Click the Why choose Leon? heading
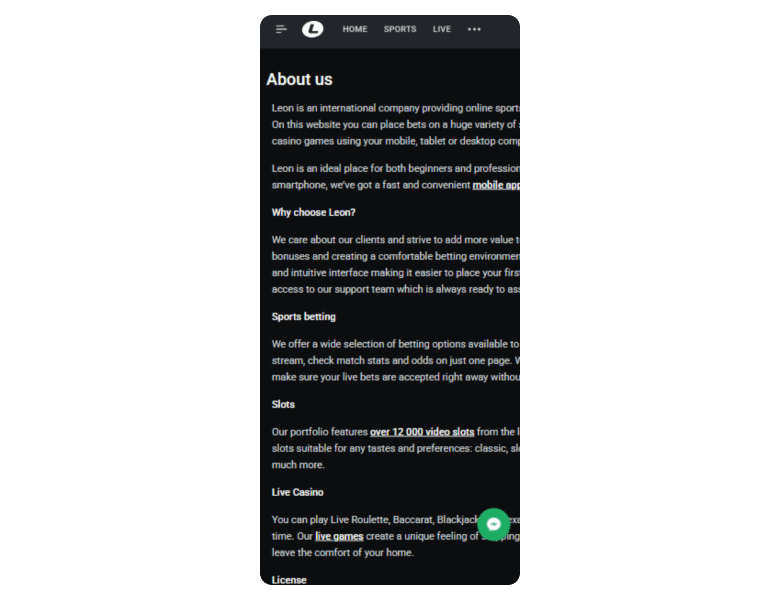This screenshot has width=780, height=600. click(x=313, y=213)
